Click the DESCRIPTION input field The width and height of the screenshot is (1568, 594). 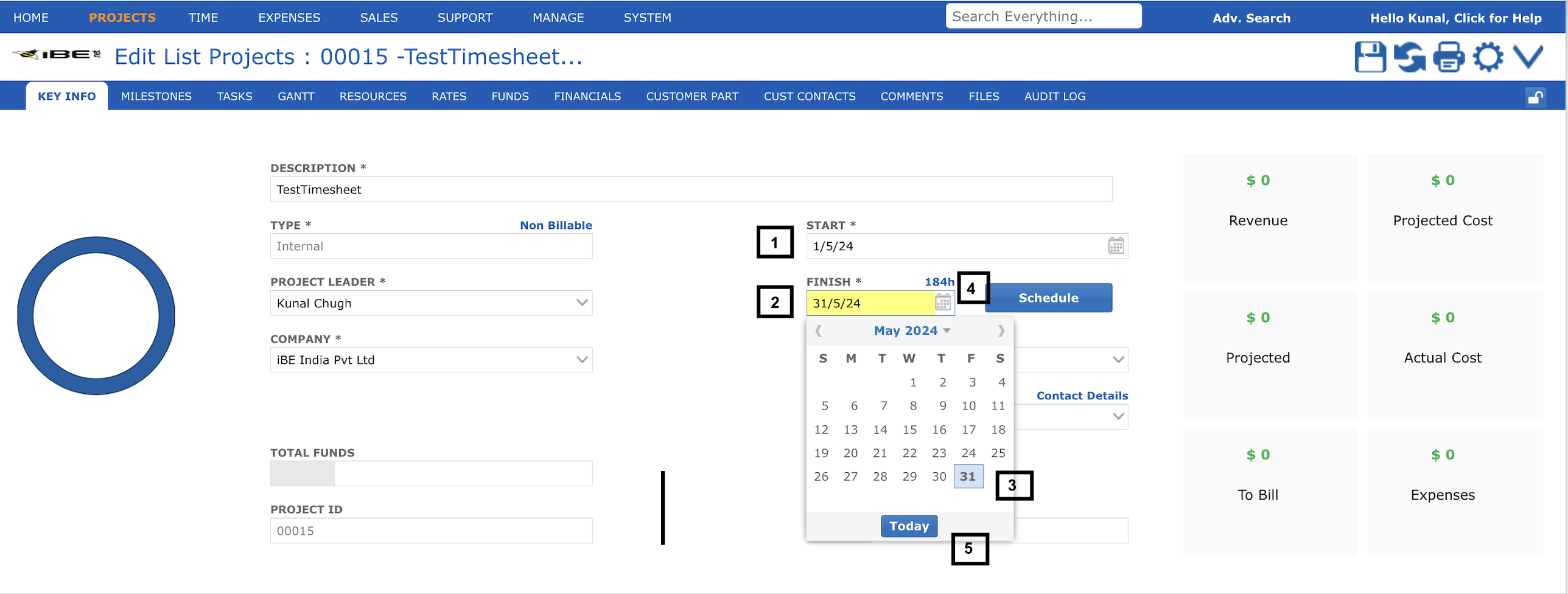691,189
